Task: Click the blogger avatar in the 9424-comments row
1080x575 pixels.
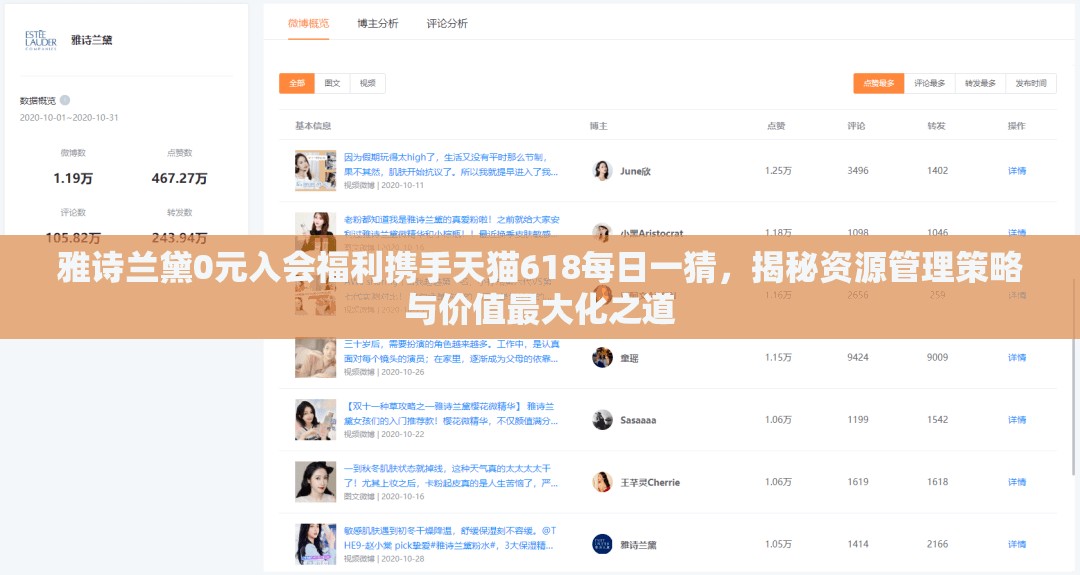Action: [x=602, y=357]
